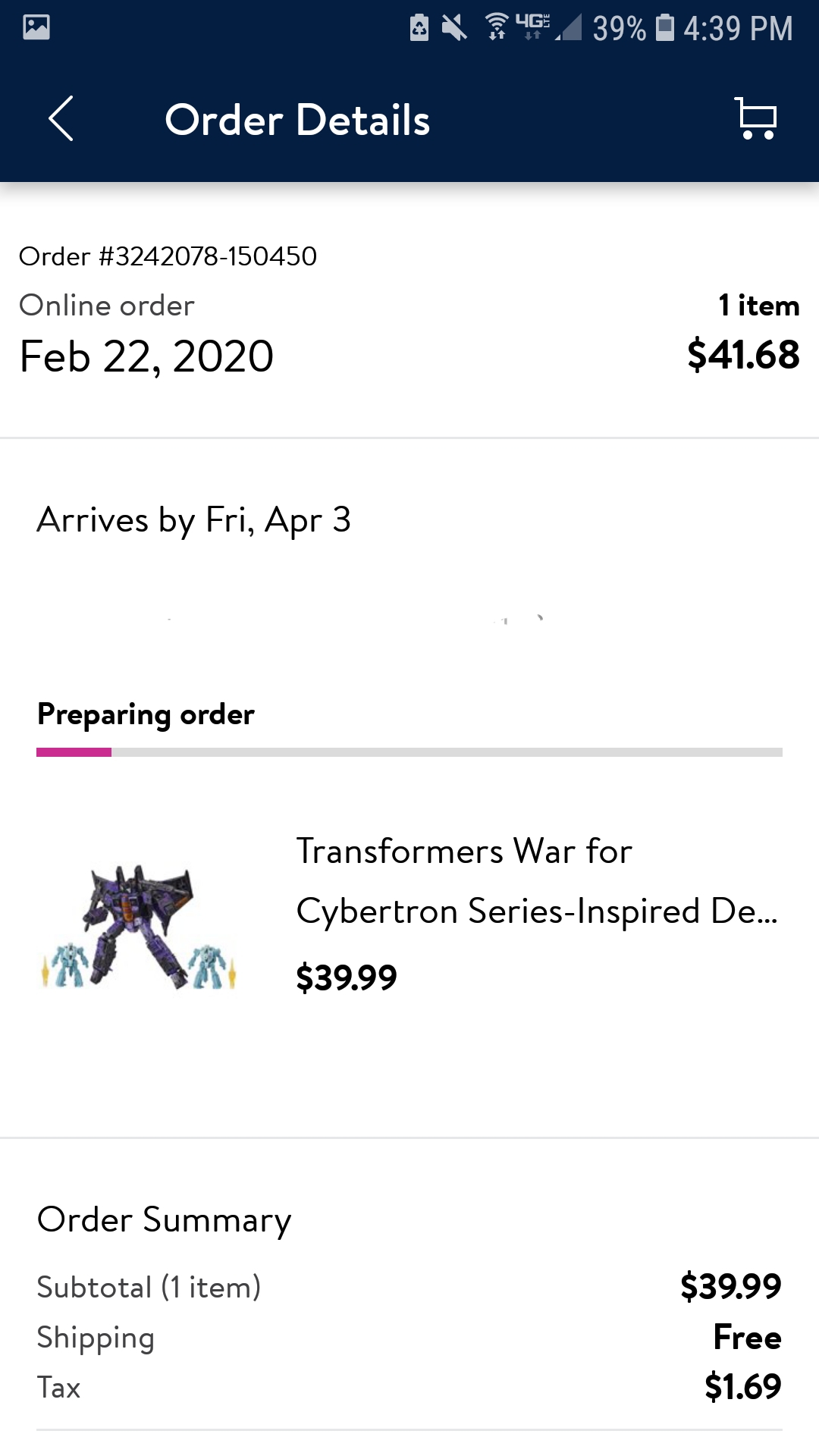
Task: Tap the Order Details page title
Action: point(297,120)
